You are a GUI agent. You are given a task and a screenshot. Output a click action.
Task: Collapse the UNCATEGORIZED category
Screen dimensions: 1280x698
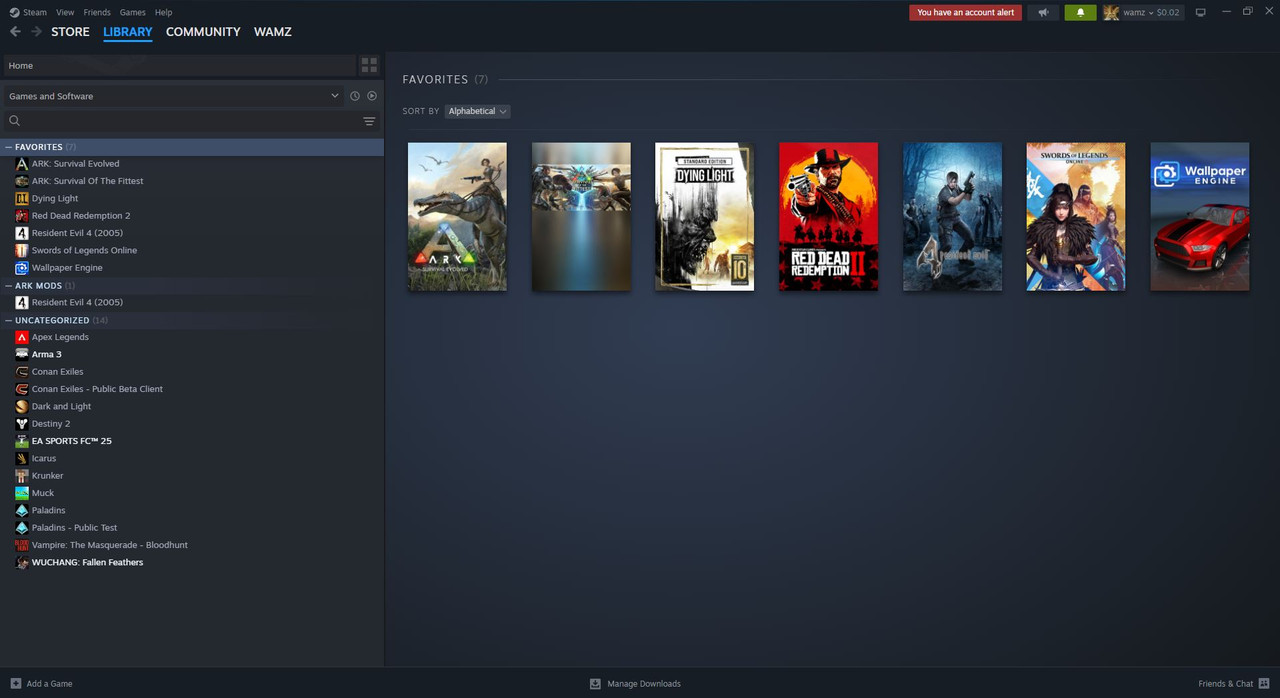click(9, 320)
